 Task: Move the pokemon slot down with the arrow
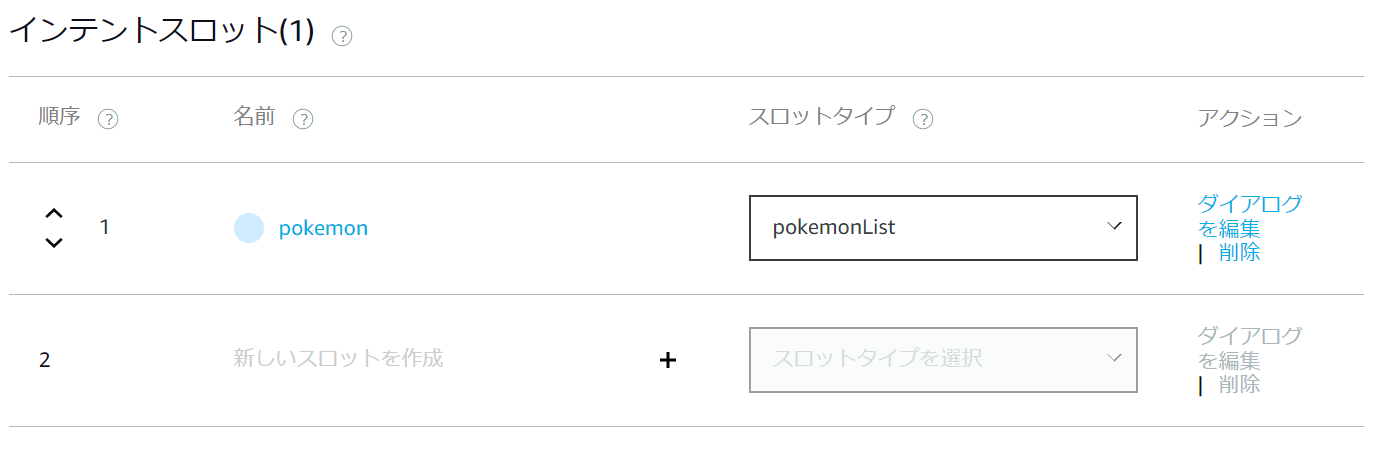point(55,242)
